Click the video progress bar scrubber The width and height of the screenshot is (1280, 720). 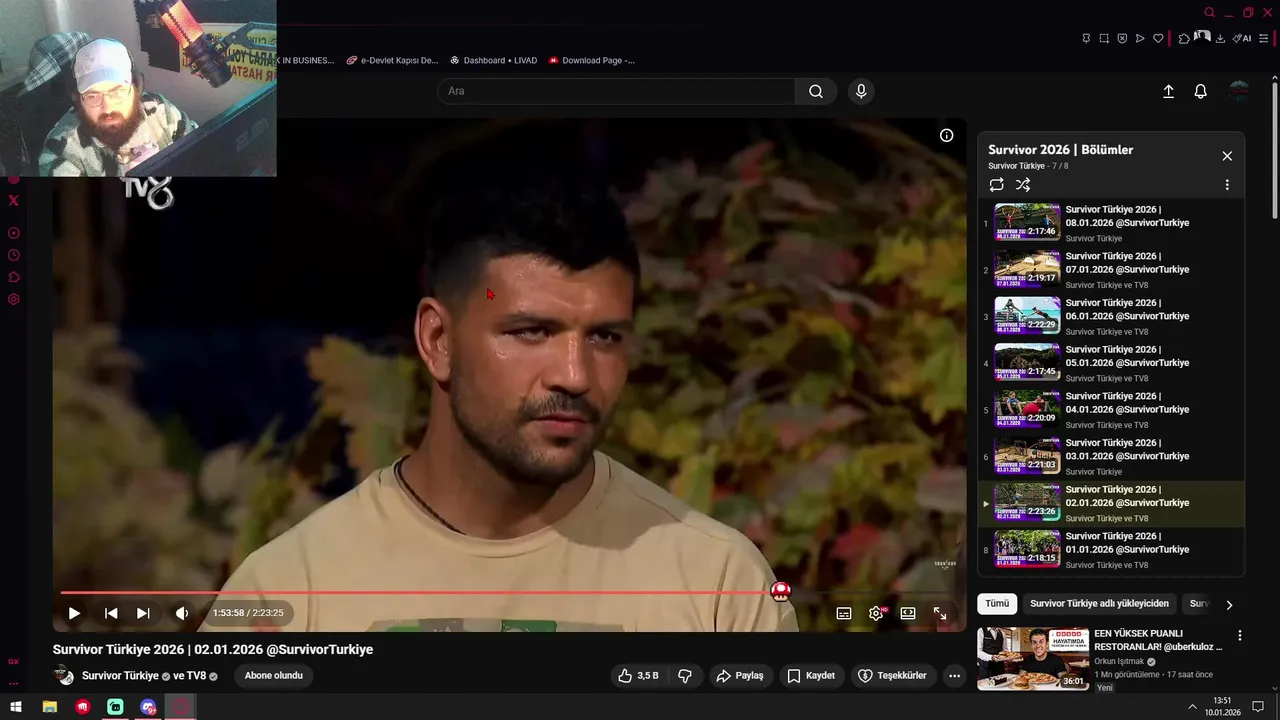point(781,592)
